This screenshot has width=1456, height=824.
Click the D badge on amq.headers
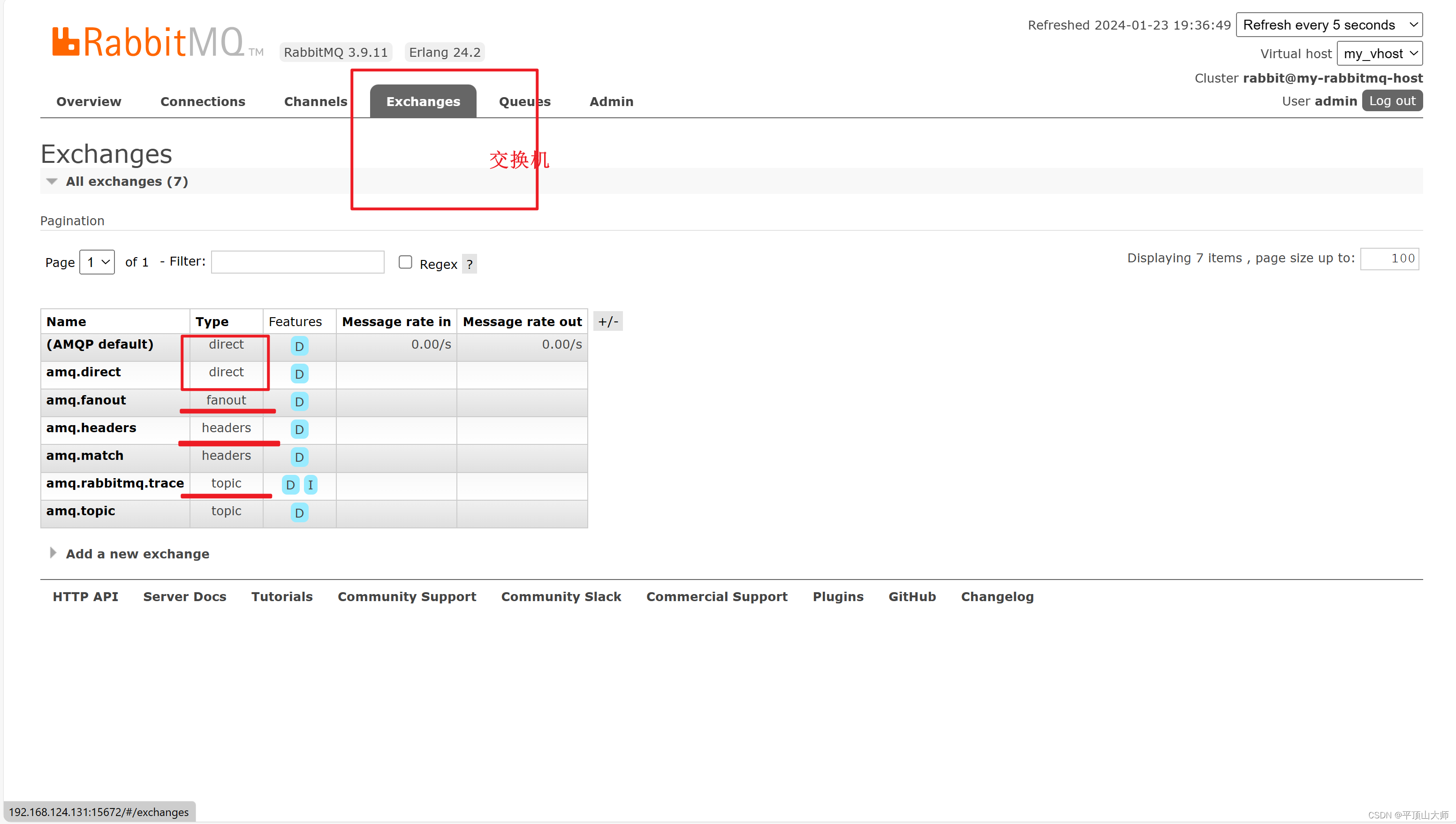point(298,429)
